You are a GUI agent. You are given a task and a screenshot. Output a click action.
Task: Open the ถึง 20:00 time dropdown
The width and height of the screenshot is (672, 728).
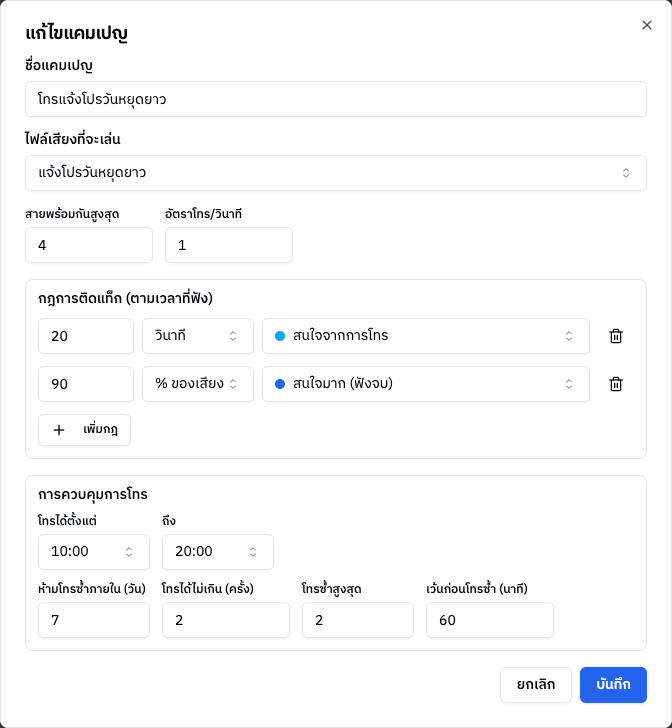218,552
